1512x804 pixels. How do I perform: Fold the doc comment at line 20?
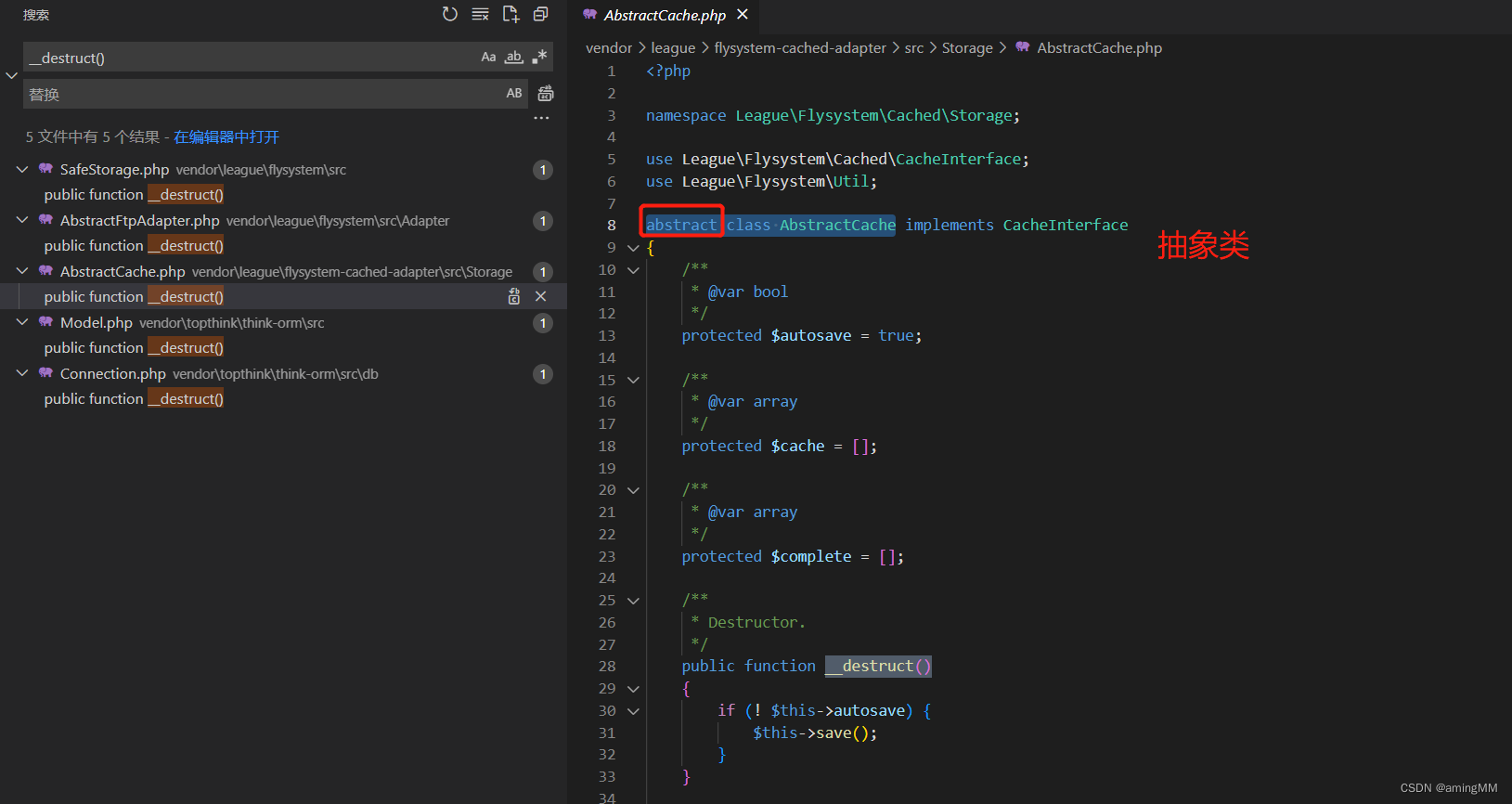pos(633,490)
